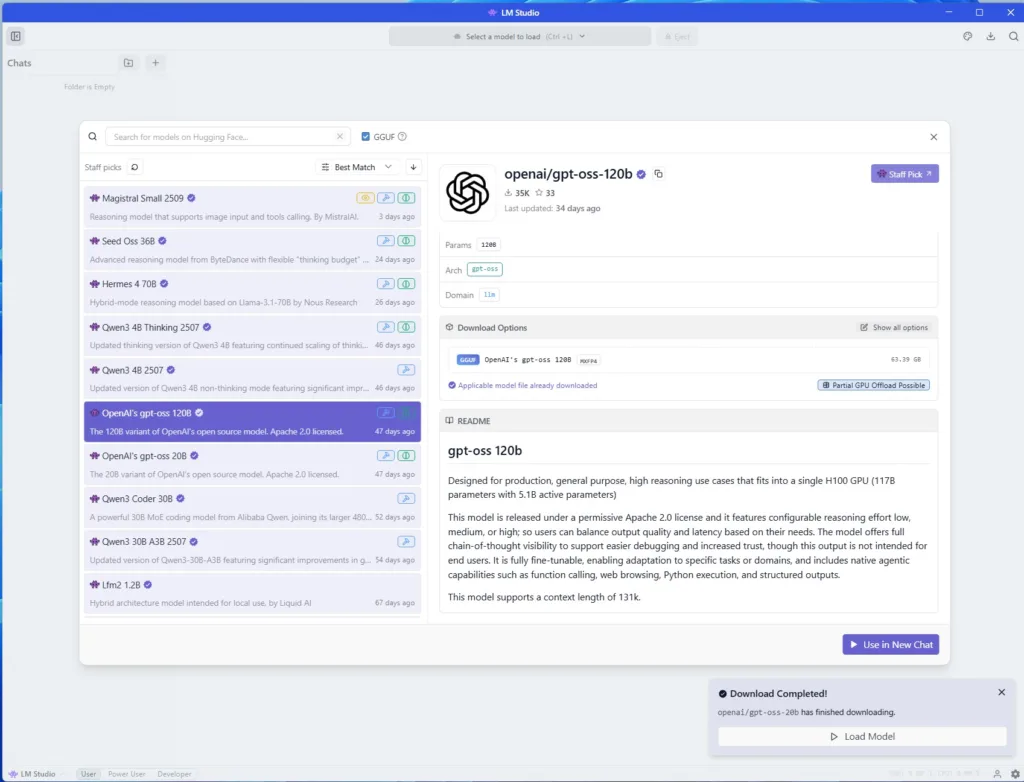Clear the Hugging Face search field
Screen dimensions: 1024x782
(340, 137)
